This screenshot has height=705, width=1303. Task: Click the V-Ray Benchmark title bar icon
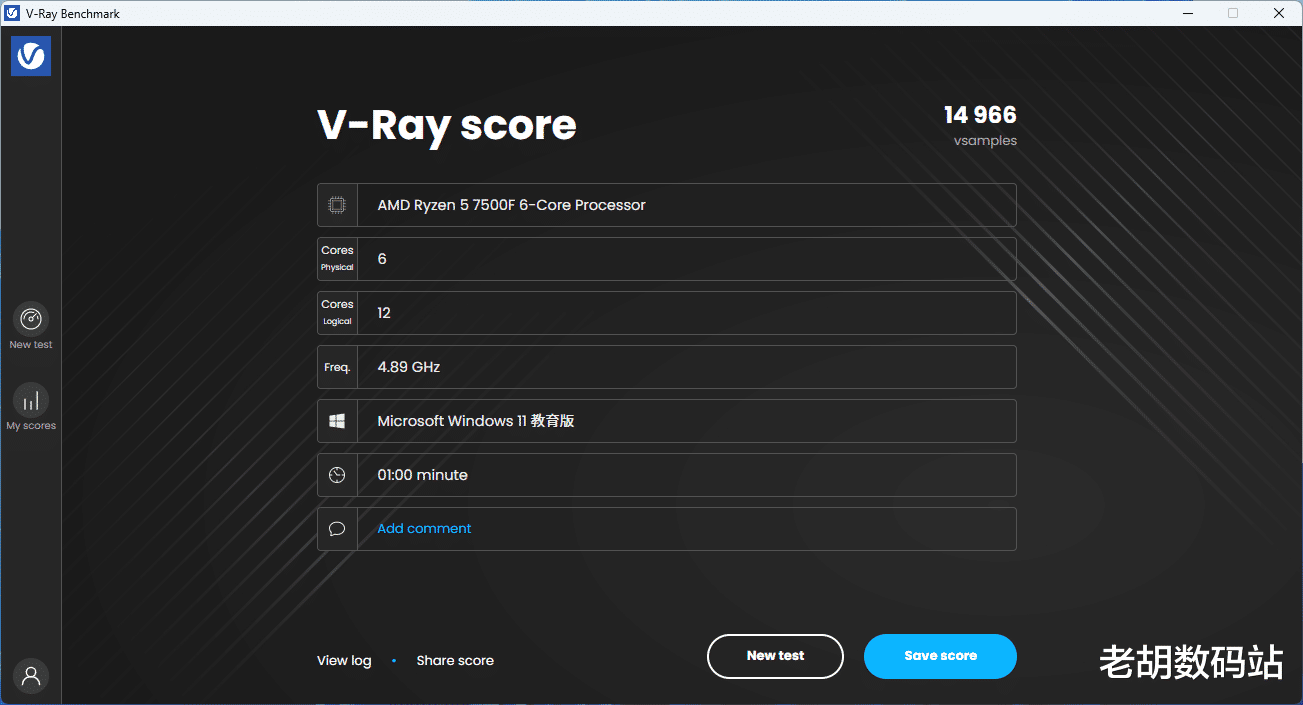coord(12,13)
